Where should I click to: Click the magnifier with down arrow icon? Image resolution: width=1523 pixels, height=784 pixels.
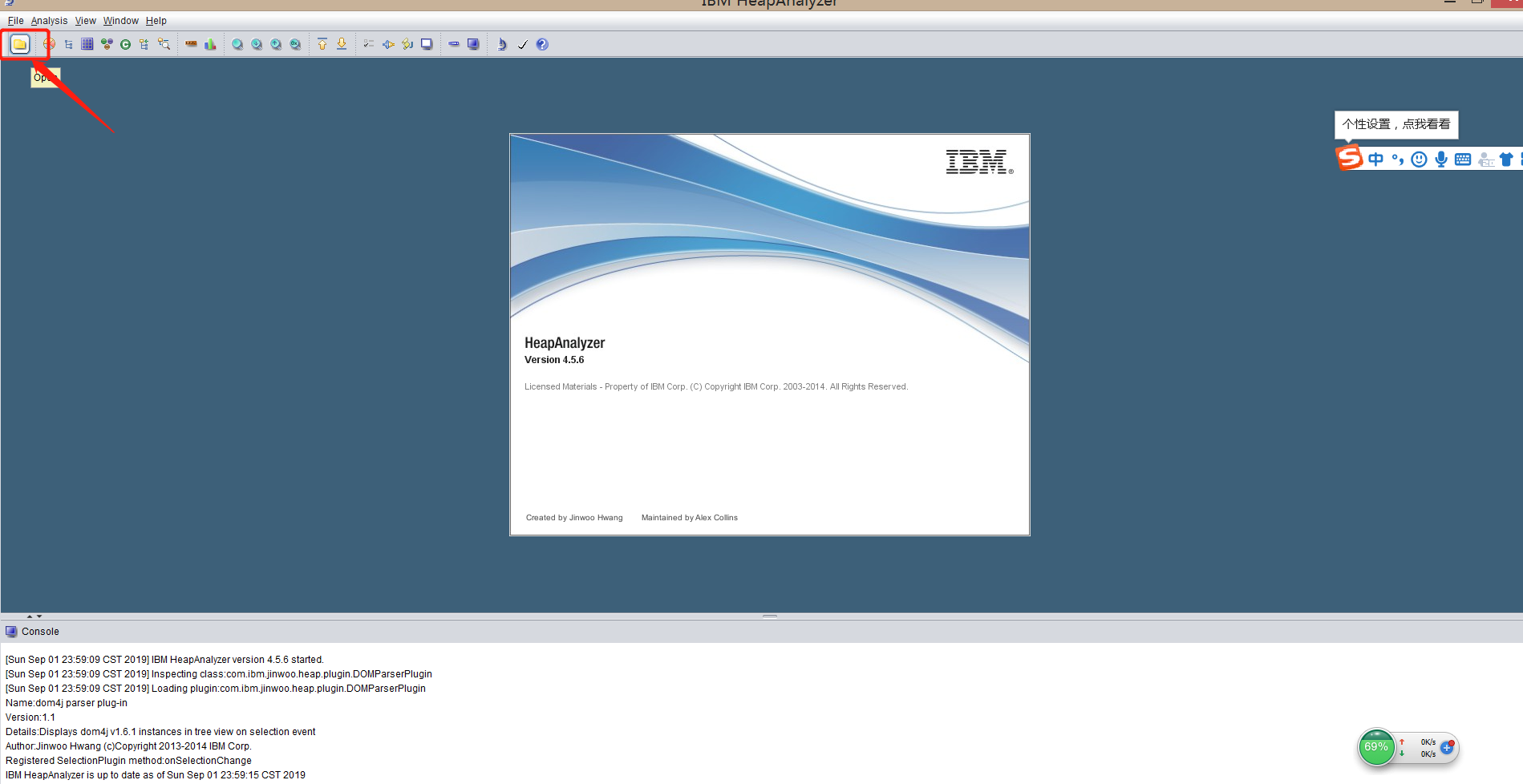point(257,44)
